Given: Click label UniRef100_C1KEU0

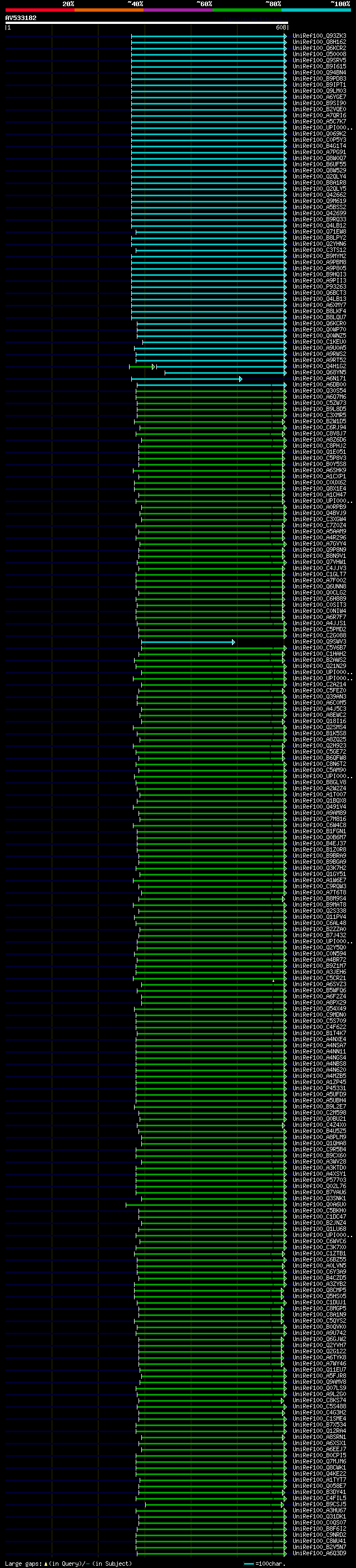Looking at the screenshot, I should (x=319, y=342).
